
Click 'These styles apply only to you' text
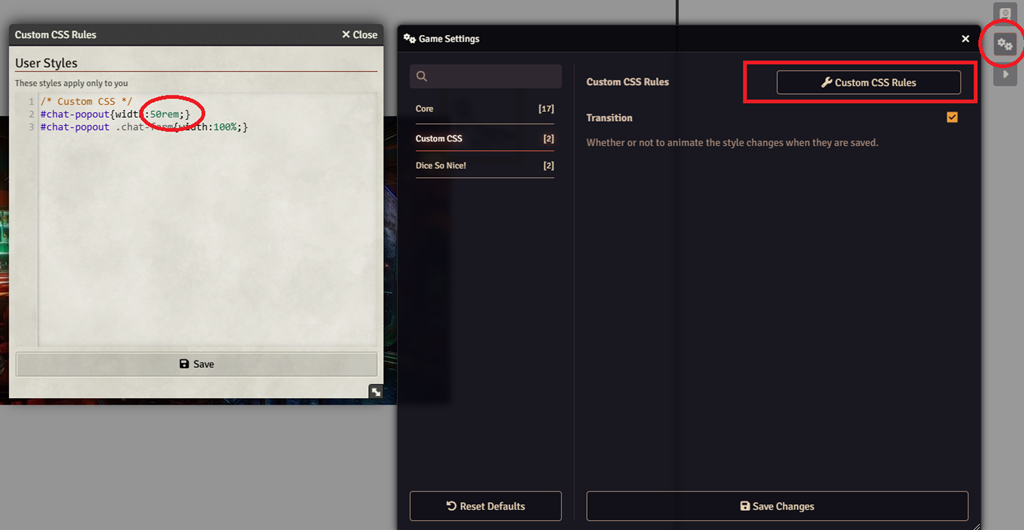(71, 84)
